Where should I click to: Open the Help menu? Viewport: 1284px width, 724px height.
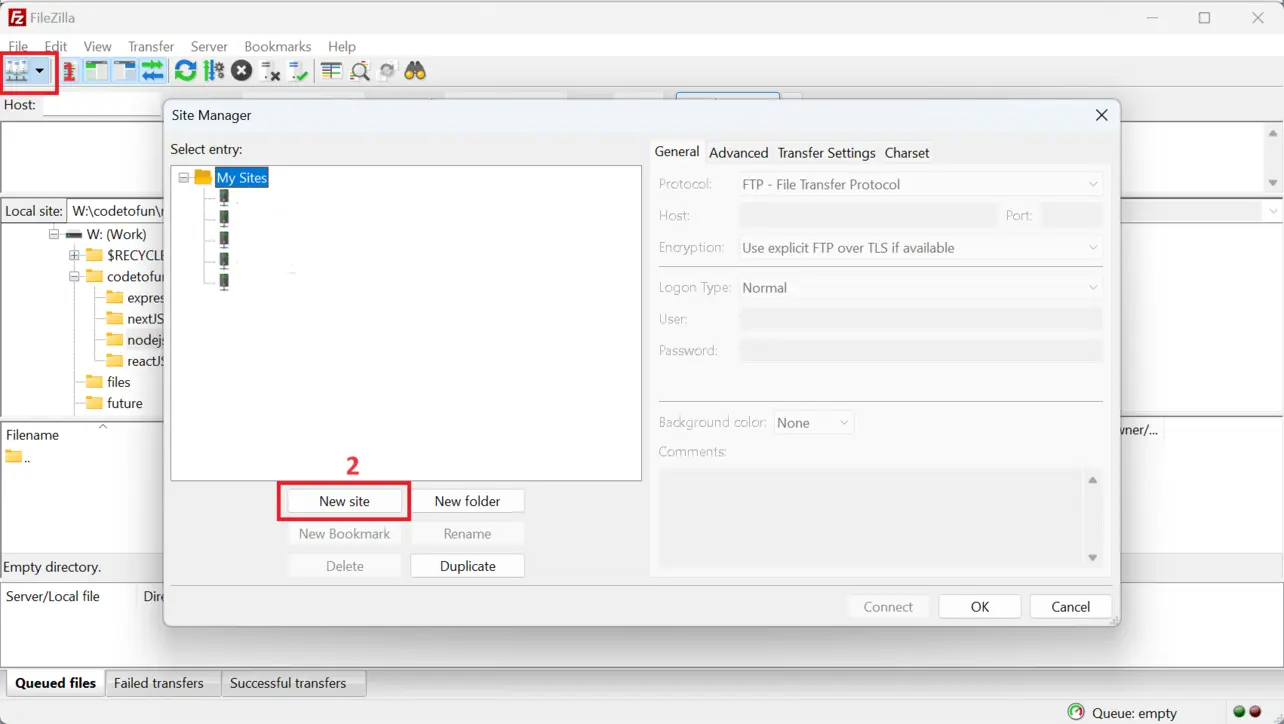342,46
